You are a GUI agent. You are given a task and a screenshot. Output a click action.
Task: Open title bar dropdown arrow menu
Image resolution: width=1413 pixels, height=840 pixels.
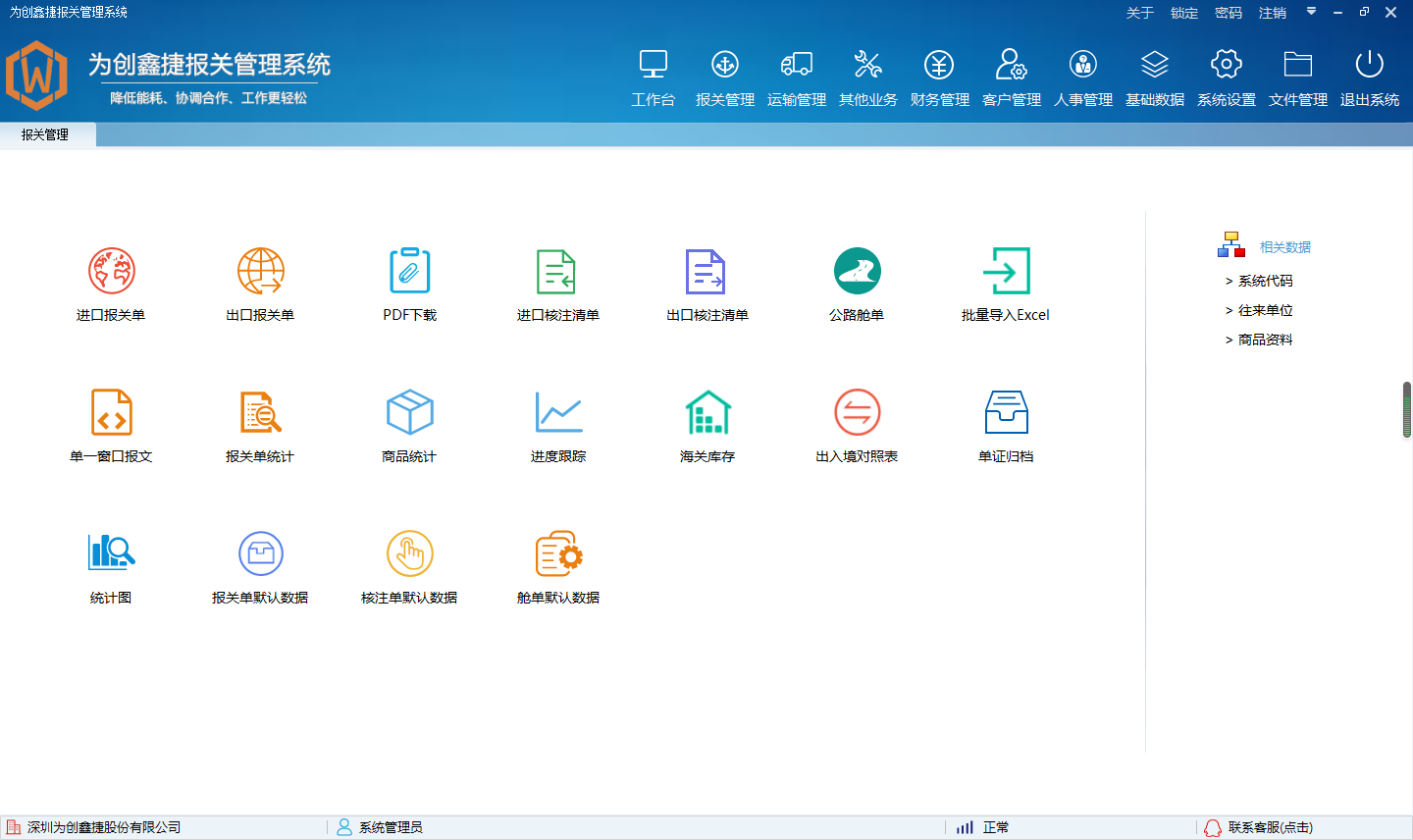click(1311, 12)
